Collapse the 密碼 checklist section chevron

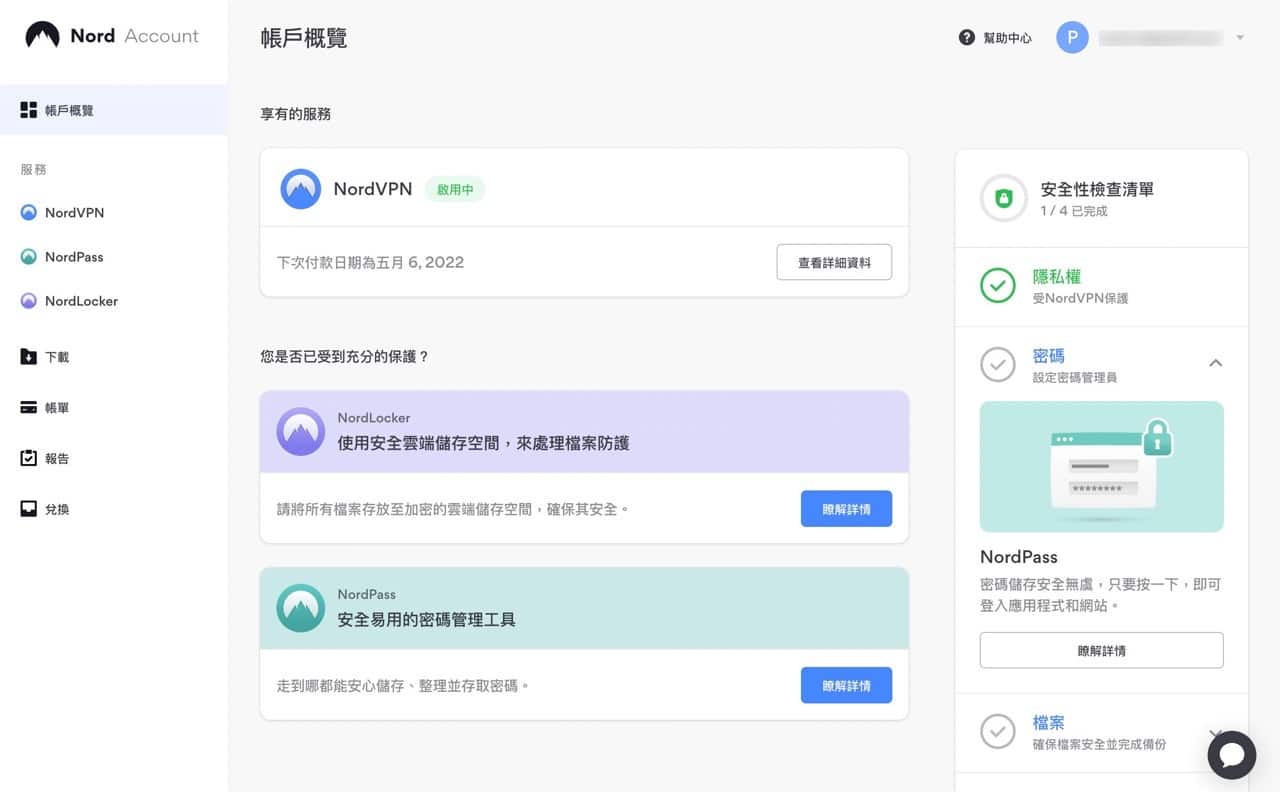[x=1215, y=363]
